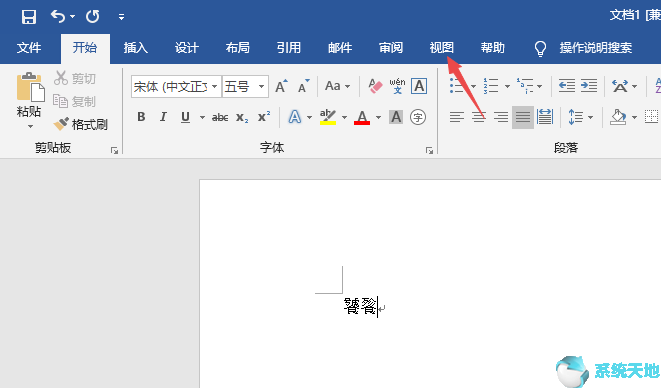
Task: Click the 粘贴 paste icon
Action: (30, 87)
